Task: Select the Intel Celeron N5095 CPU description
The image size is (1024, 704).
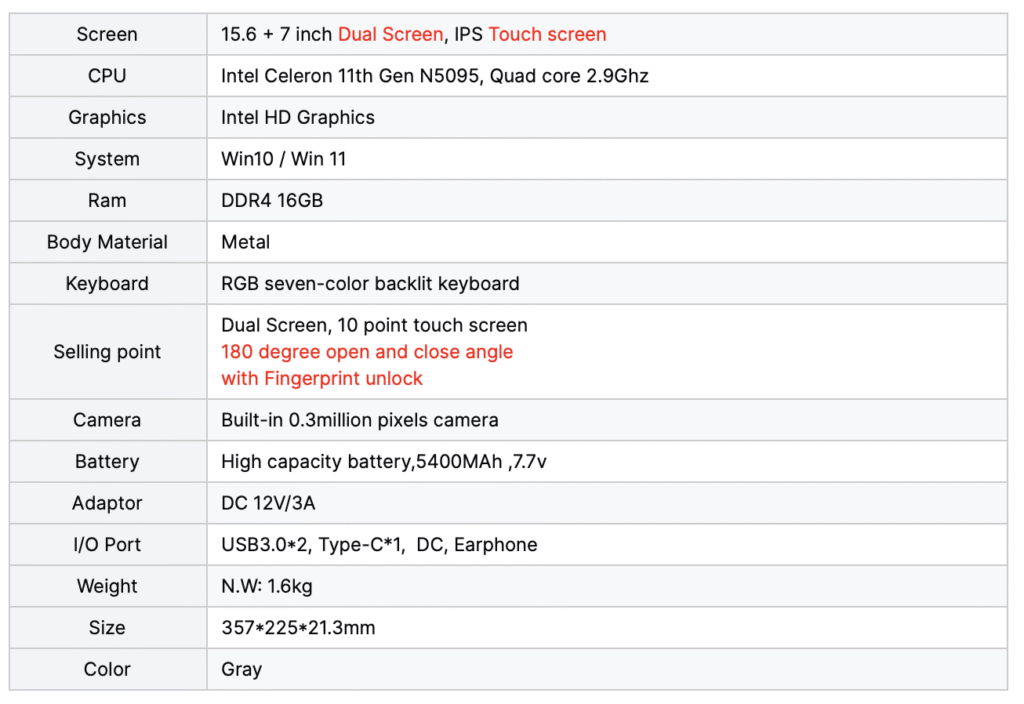Action: click(435, 76)
